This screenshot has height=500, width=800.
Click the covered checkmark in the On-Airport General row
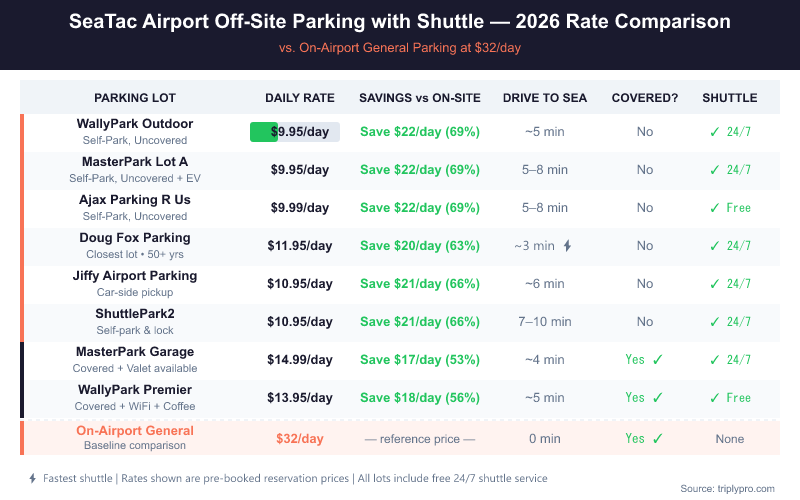tap(657, 438)
